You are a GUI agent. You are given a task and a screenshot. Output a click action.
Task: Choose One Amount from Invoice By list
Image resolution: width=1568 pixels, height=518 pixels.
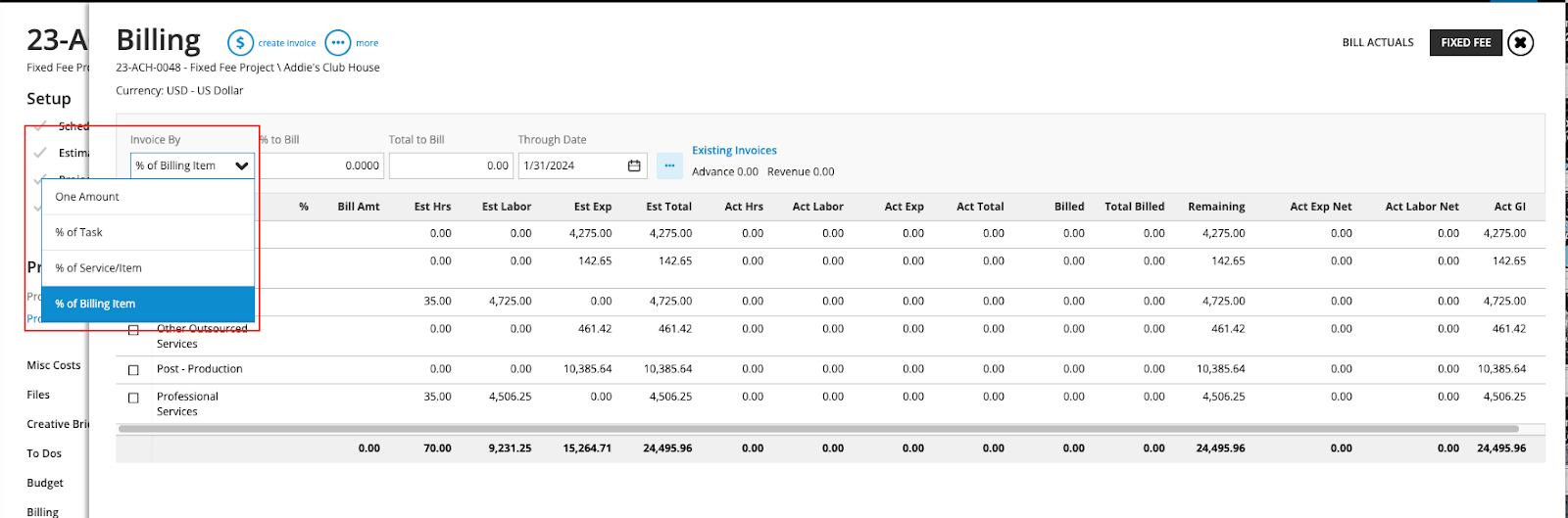click(x=87, y=197)
